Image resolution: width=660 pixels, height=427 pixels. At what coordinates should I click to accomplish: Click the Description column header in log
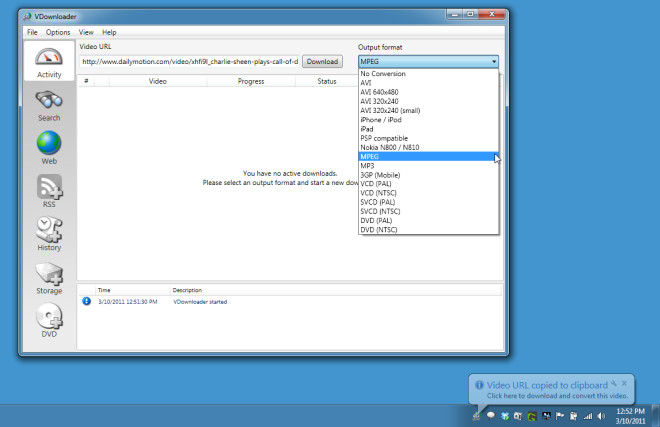click(x=336, y=290)
